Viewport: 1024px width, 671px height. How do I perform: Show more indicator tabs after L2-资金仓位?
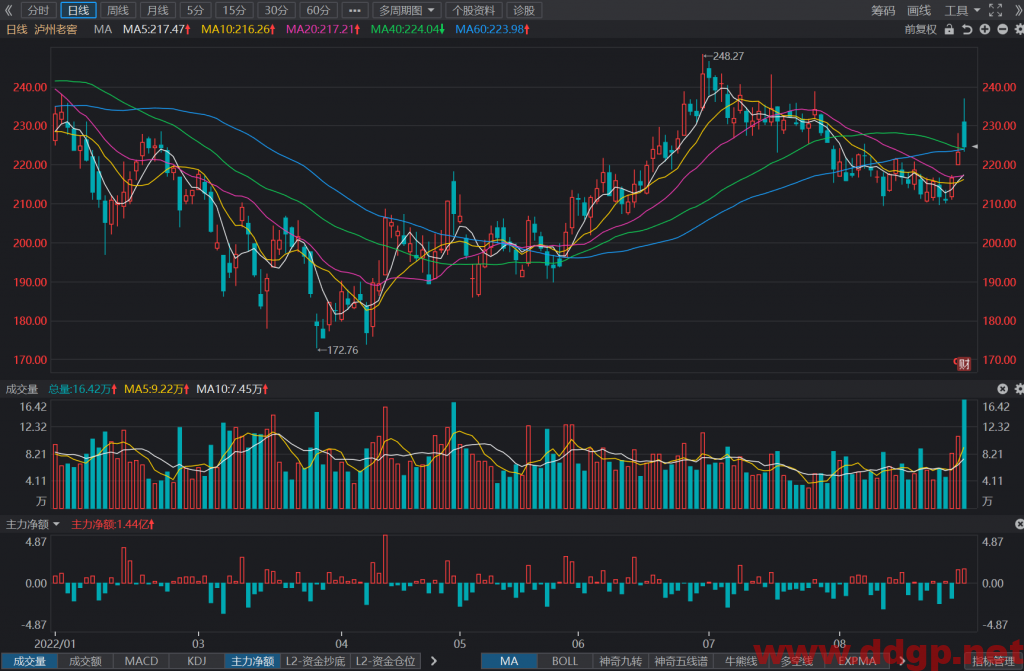tap(434, 661)
